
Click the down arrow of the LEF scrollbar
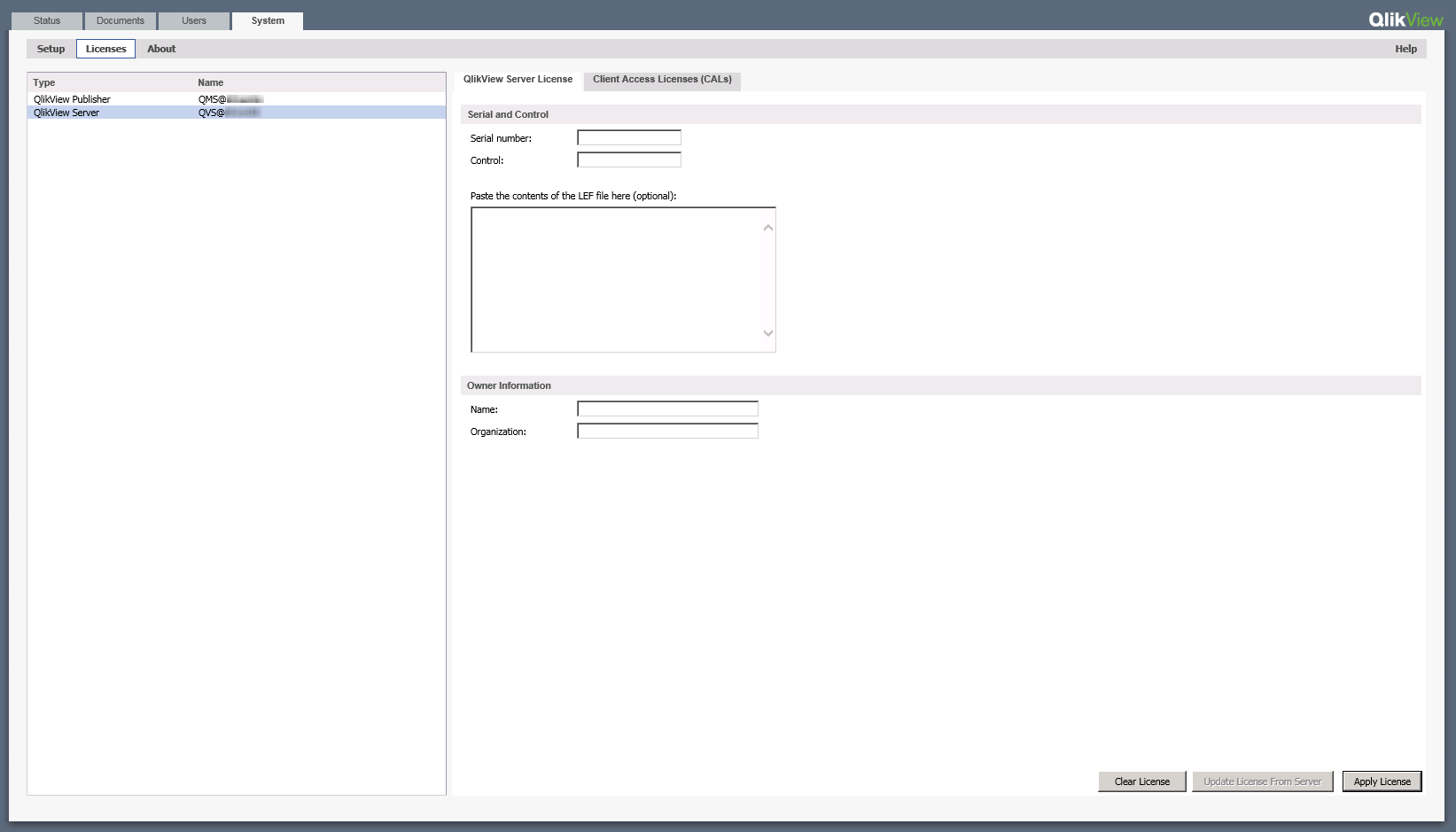point(767,333)
